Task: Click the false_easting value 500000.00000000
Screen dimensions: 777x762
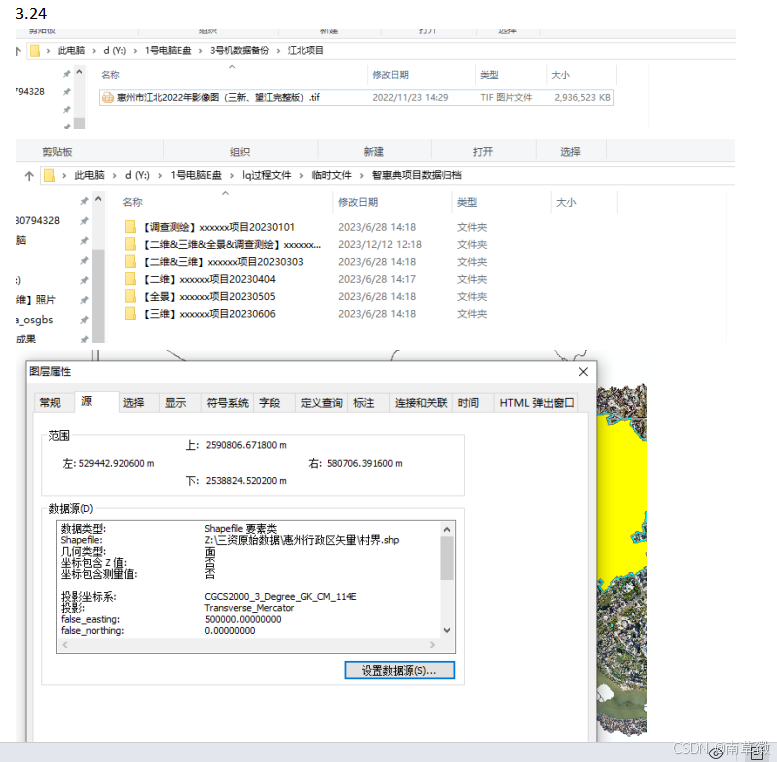Action: click(243, 619)
